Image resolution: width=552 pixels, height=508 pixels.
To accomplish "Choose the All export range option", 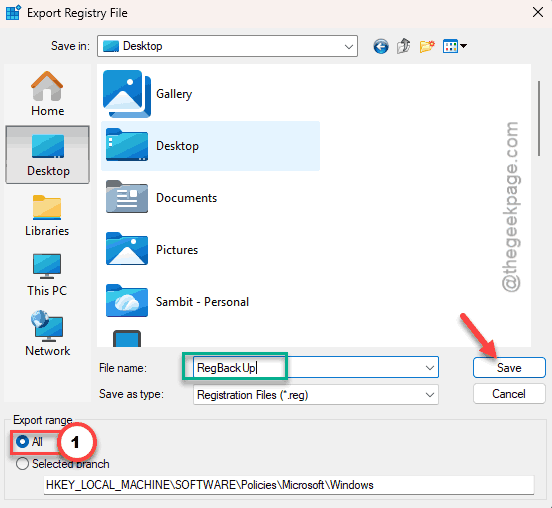I will coord(30,441).
